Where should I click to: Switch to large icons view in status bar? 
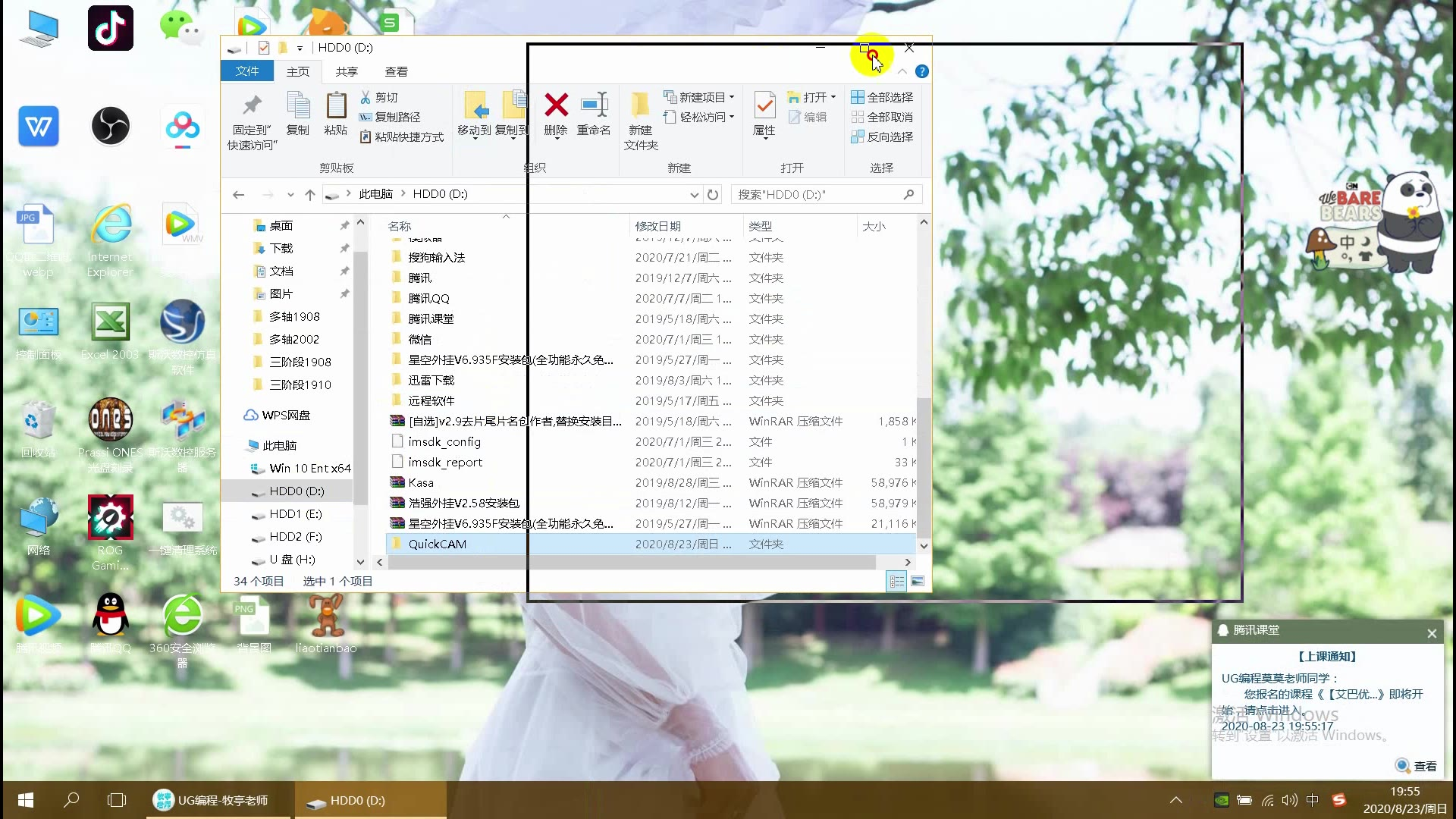point(918,582)
